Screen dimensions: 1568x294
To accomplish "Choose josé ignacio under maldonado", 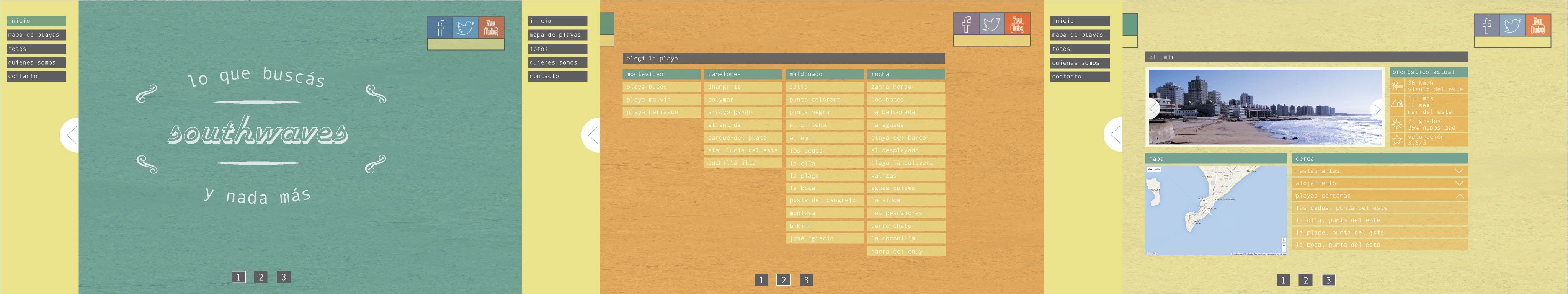I will [824, 238].
